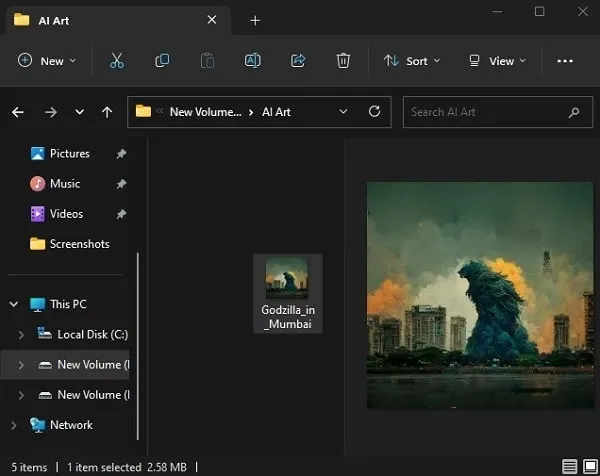Select Local Disk (C:)
The height and width of the screenshot is (476, 600).
click(93, 335)
